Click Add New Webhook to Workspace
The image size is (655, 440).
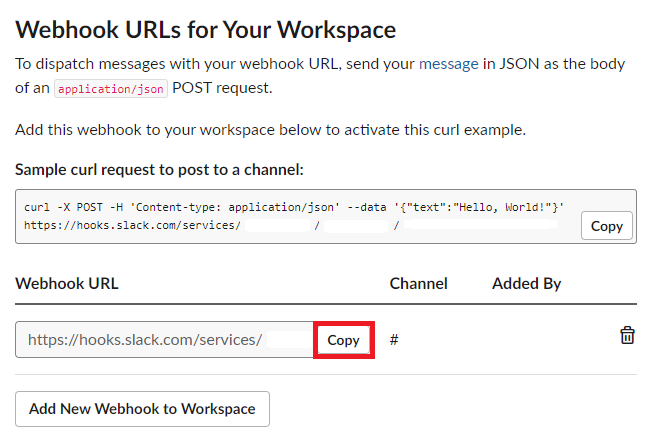(142, 409)
